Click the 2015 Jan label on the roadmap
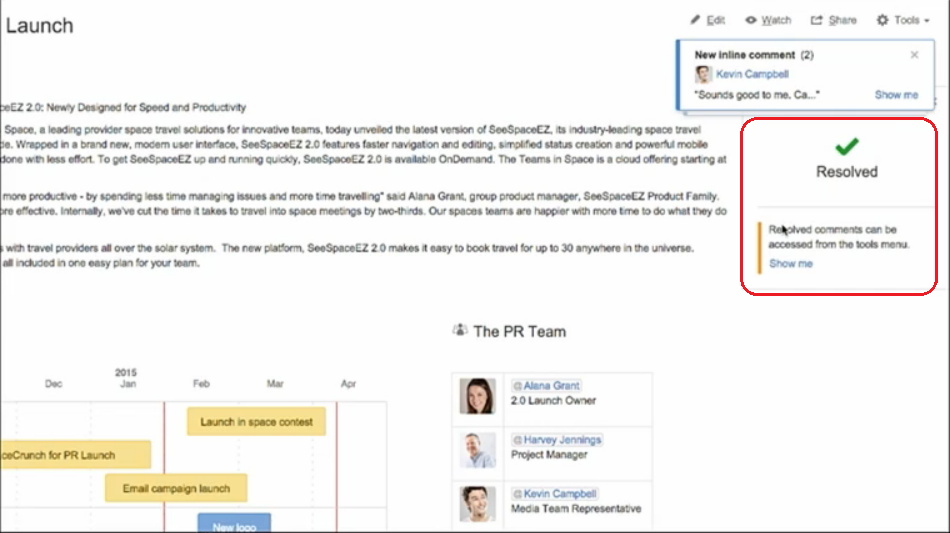Viewport: 950px width, 533px height. (127, 378)
